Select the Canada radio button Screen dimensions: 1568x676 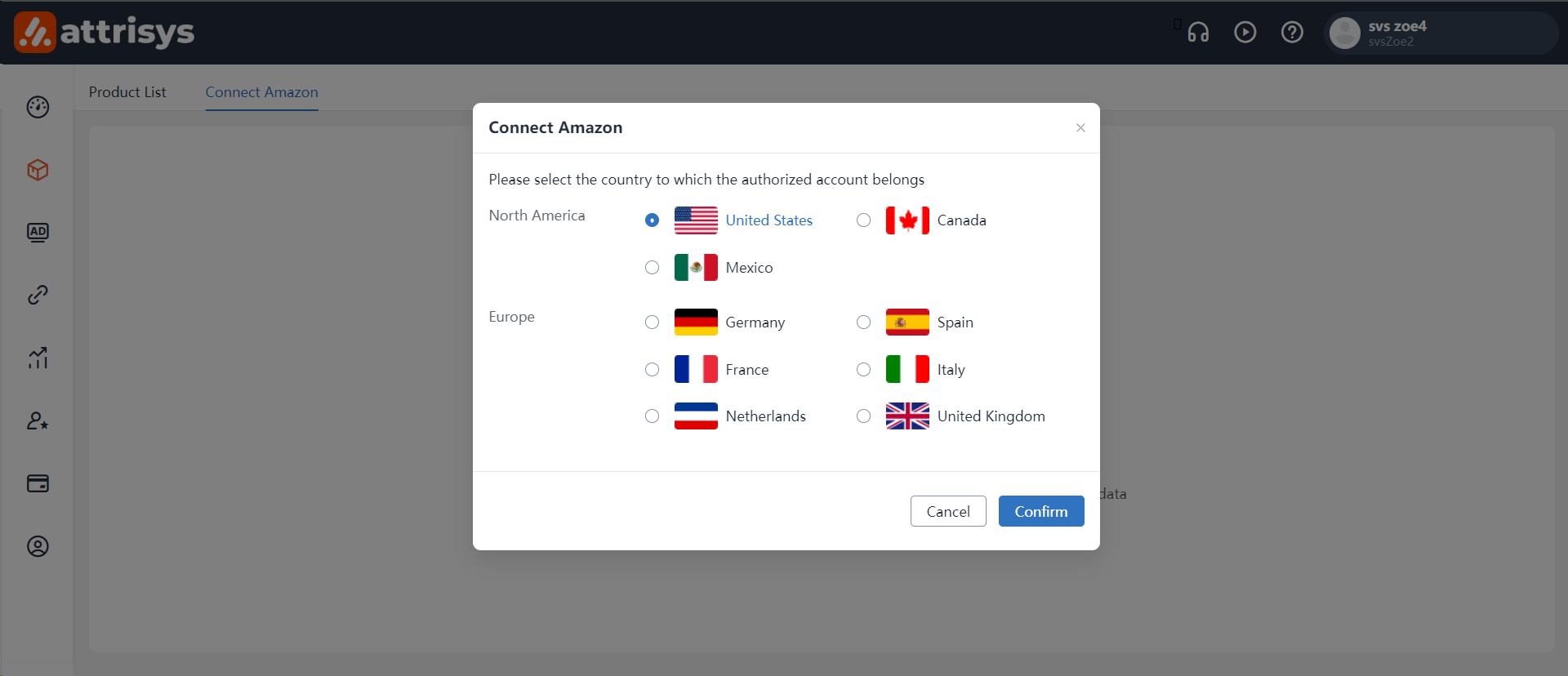(863, 220)
